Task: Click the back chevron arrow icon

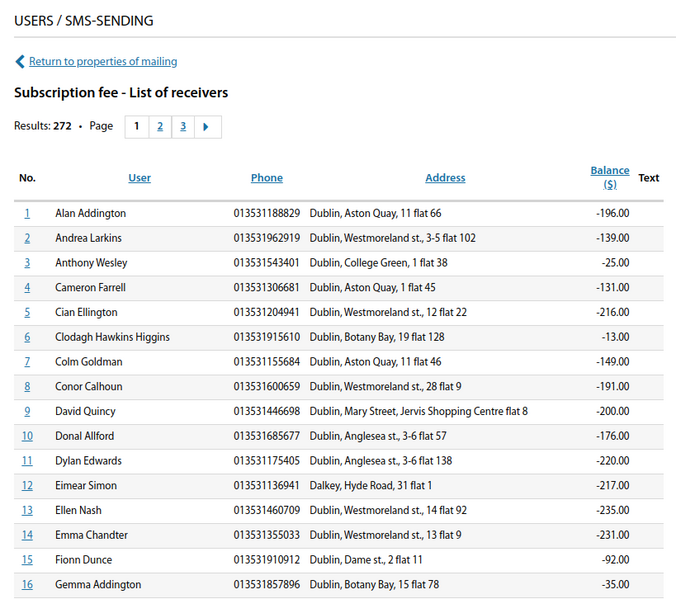Action: 20,62
